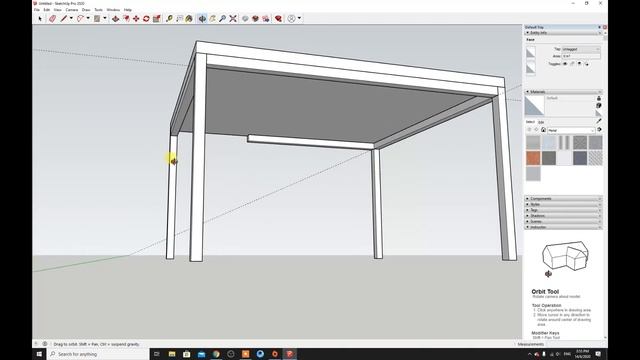Screen dimensions: 640x360
Task: Open the material library dropdown
Action: [571, 130]
